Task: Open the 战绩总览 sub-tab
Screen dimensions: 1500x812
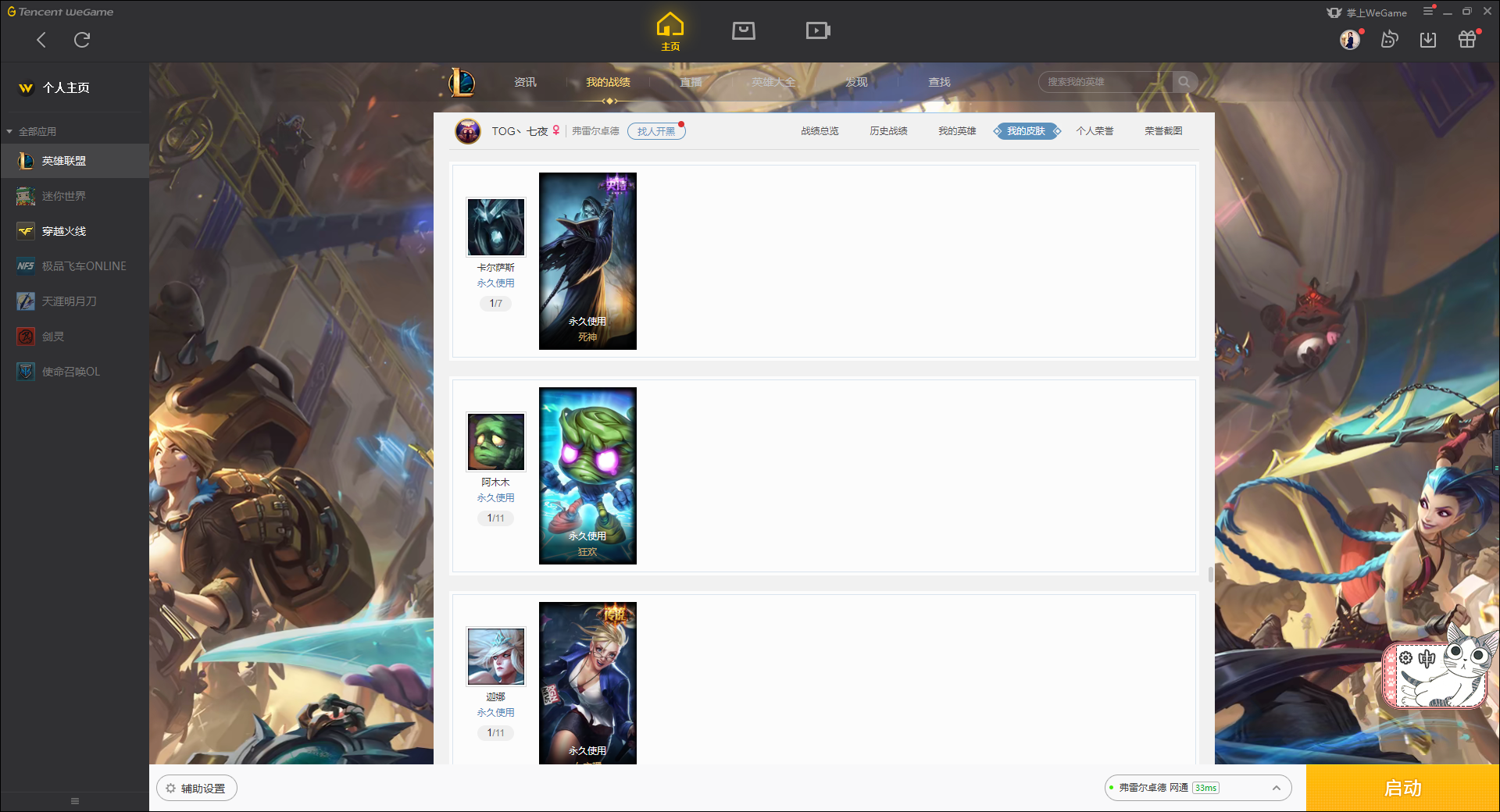Action: [x=820, y=131]
